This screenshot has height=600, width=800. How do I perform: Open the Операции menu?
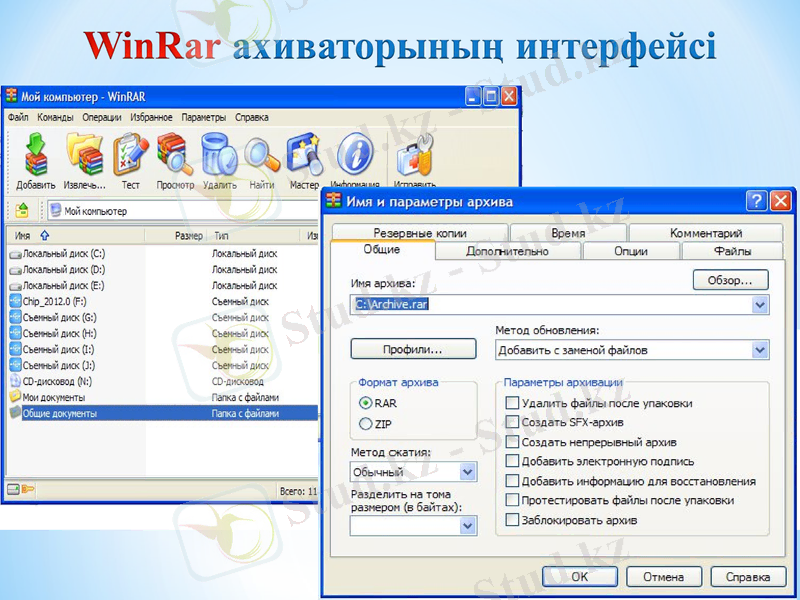[102, 117]
